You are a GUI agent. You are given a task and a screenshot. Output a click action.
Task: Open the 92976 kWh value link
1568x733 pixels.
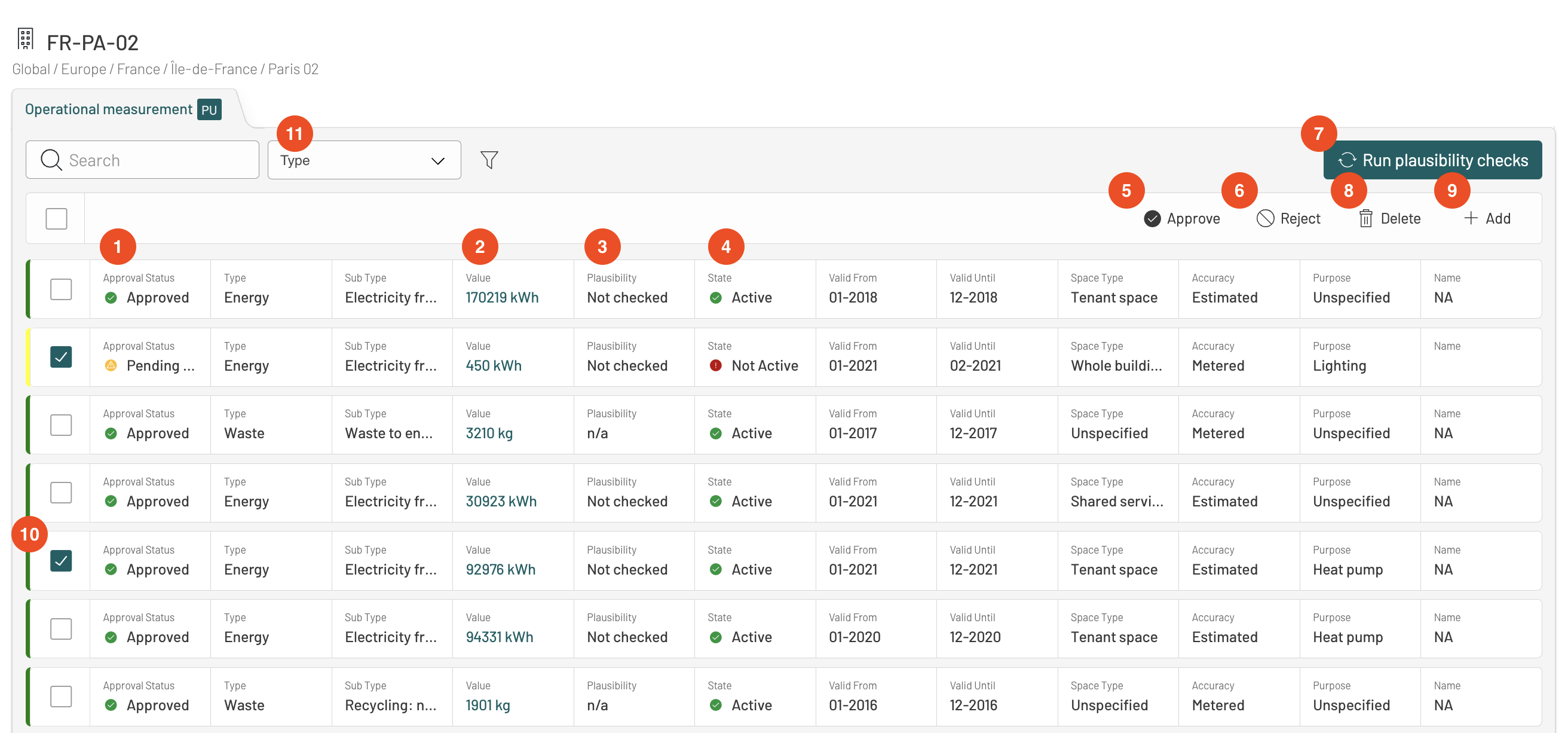click(500, 569)
